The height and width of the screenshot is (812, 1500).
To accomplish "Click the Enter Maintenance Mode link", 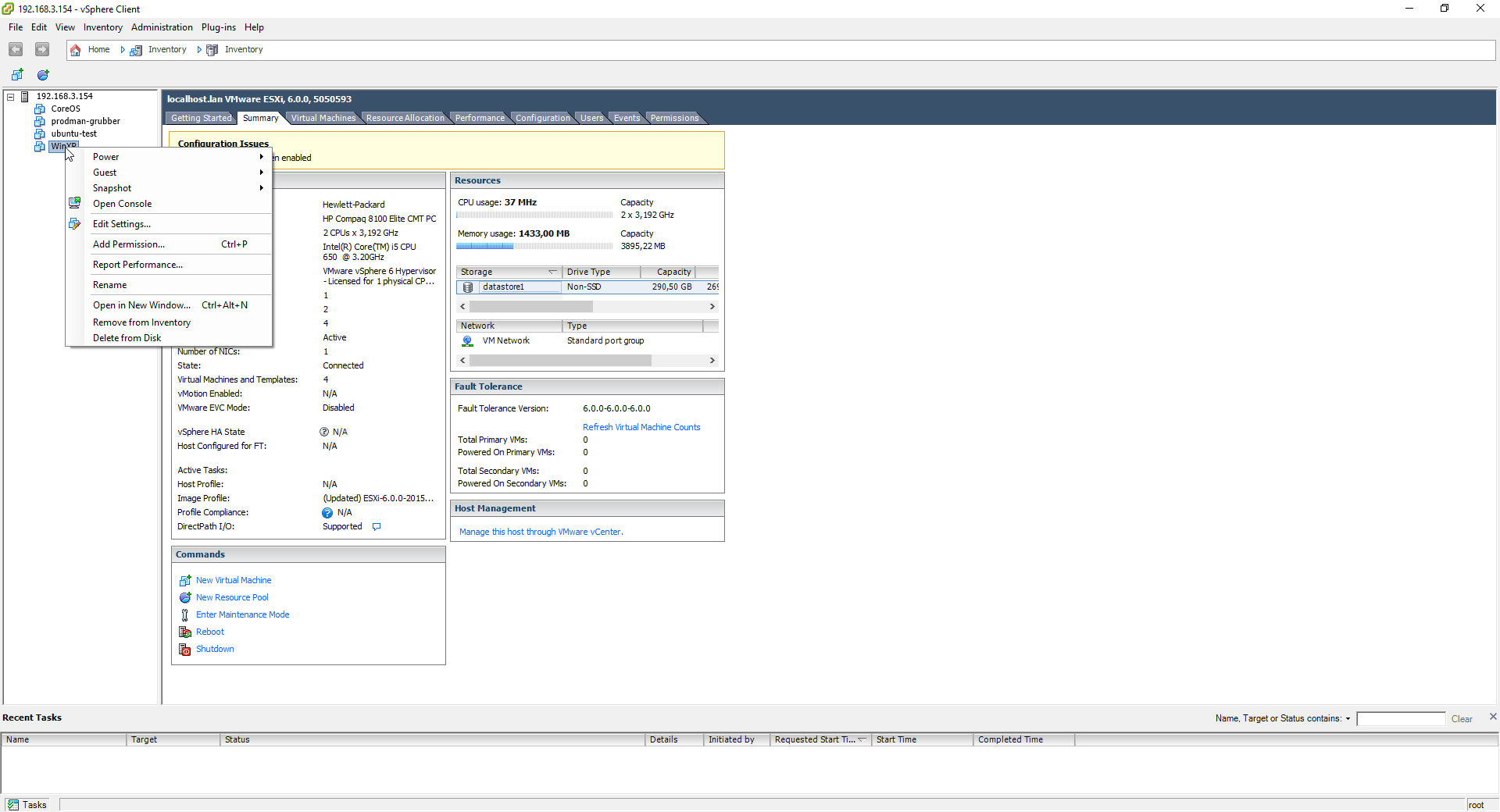I will (x=242, y=615).
